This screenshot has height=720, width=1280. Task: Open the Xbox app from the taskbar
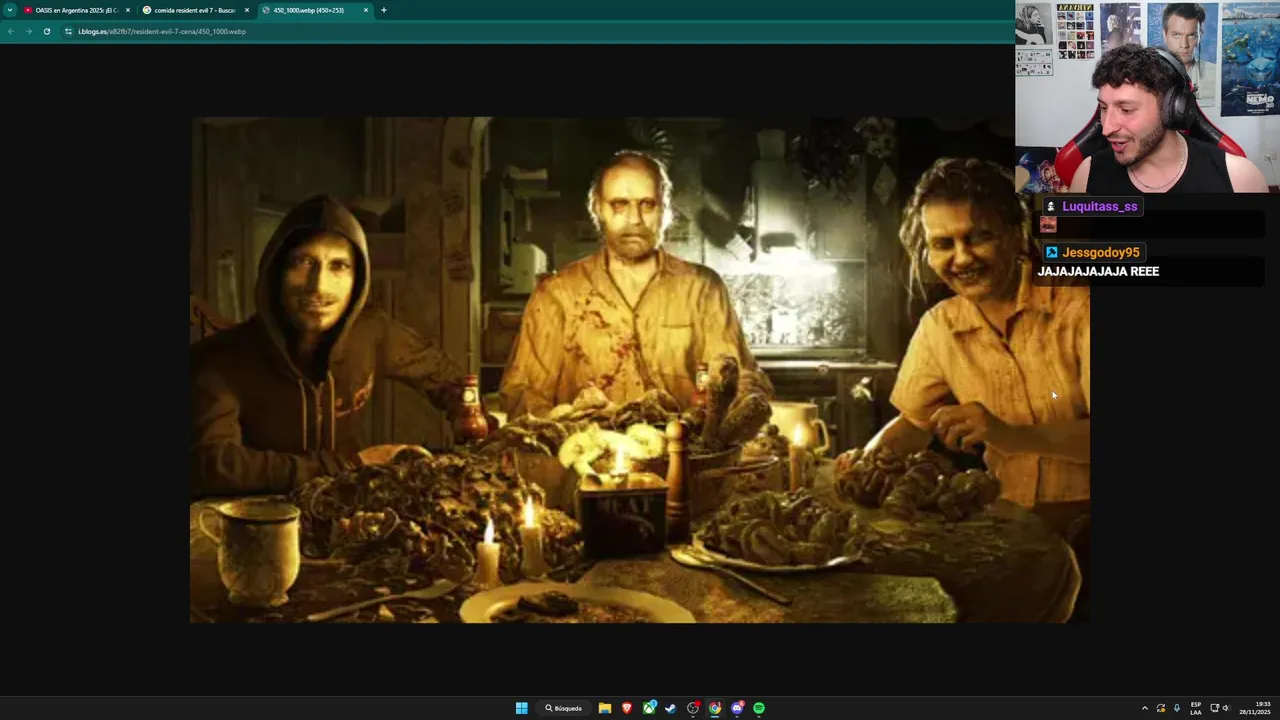click(x=649, y=708)
